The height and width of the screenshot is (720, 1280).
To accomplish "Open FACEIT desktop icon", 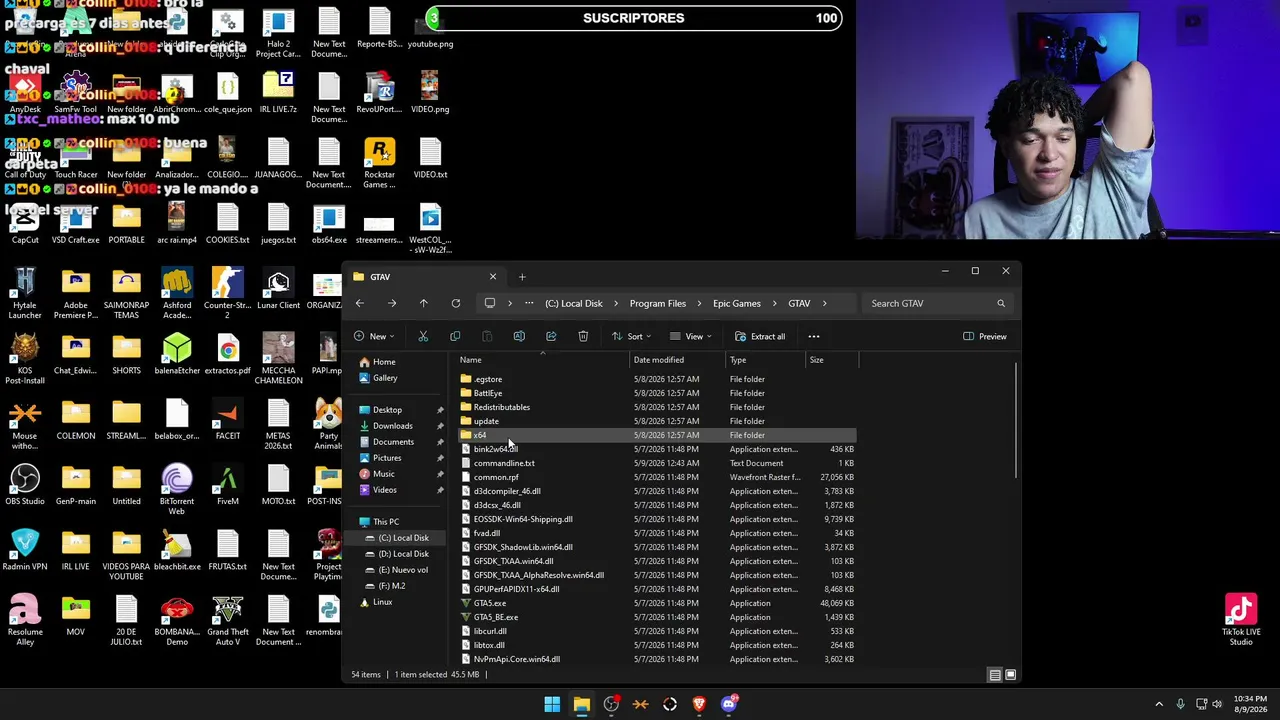I will 228,420.
